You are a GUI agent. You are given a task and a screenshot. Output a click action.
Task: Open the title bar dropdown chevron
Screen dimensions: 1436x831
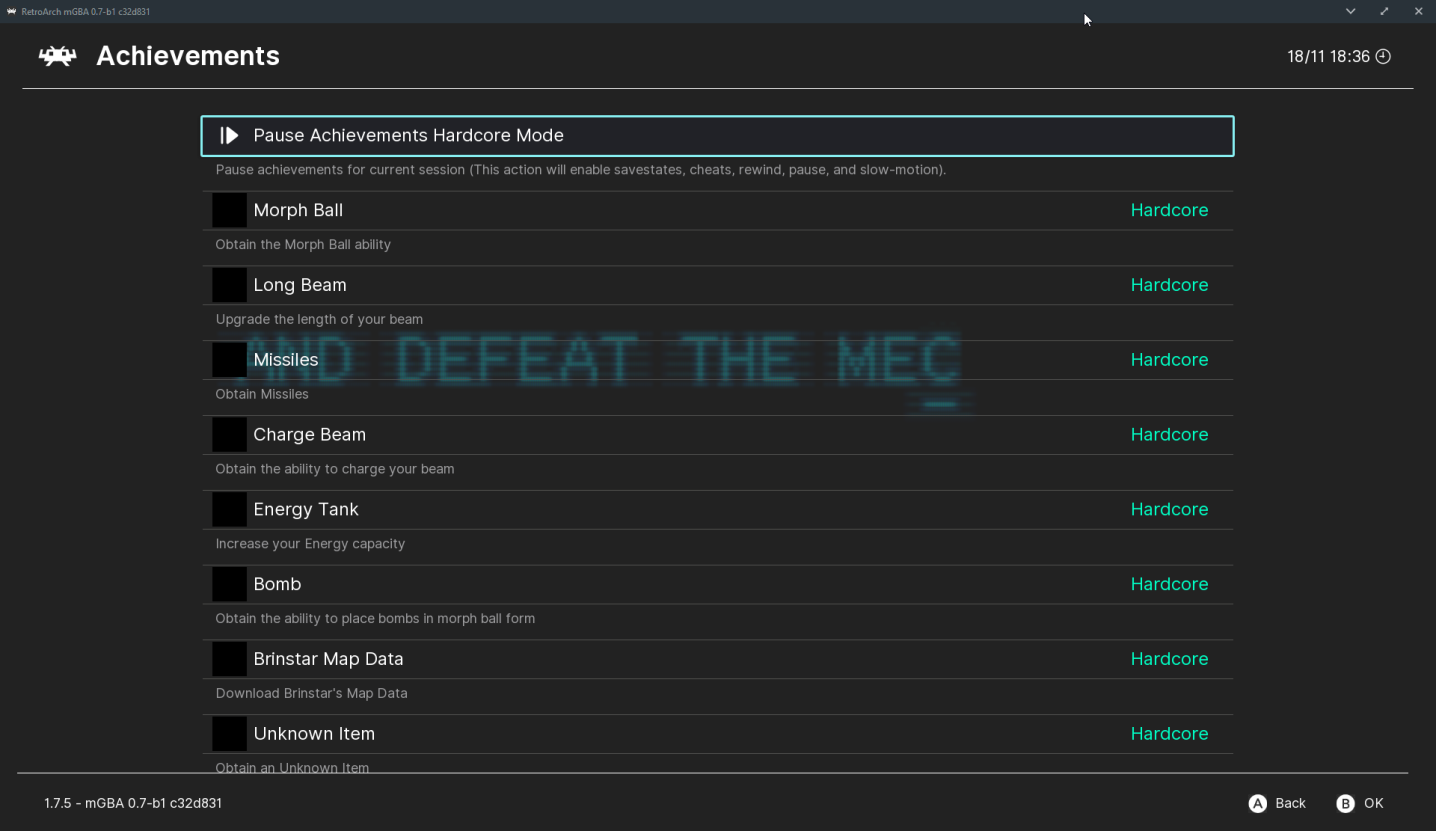point(1350,11)
